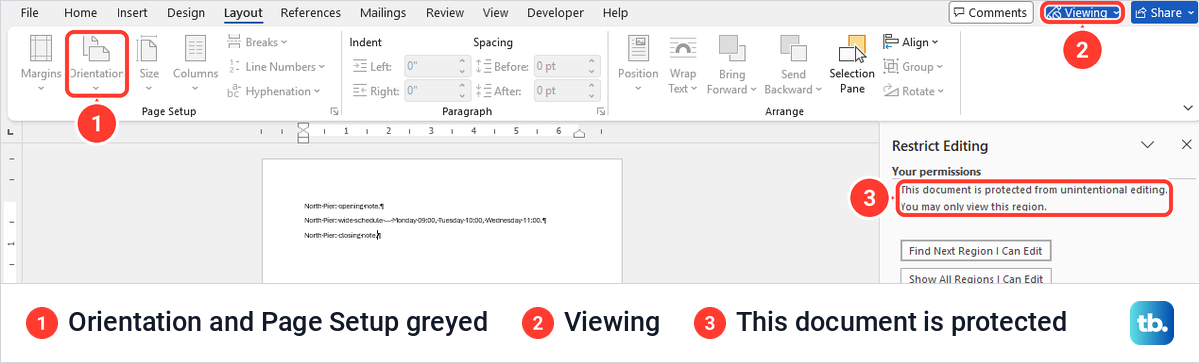The image size is (1200, 363).
Task: Click the Wrap Text icon
Action: 683,49
